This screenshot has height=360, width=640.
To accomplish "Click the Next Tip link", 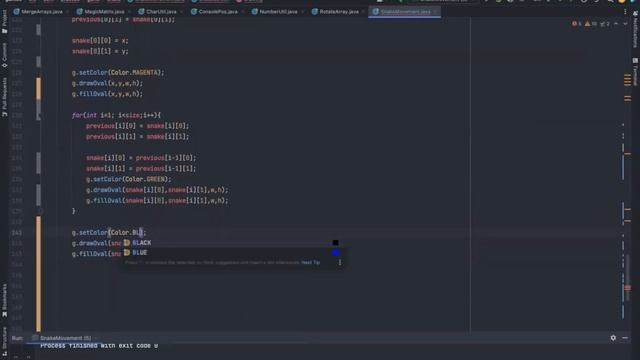I will [311, 262].
